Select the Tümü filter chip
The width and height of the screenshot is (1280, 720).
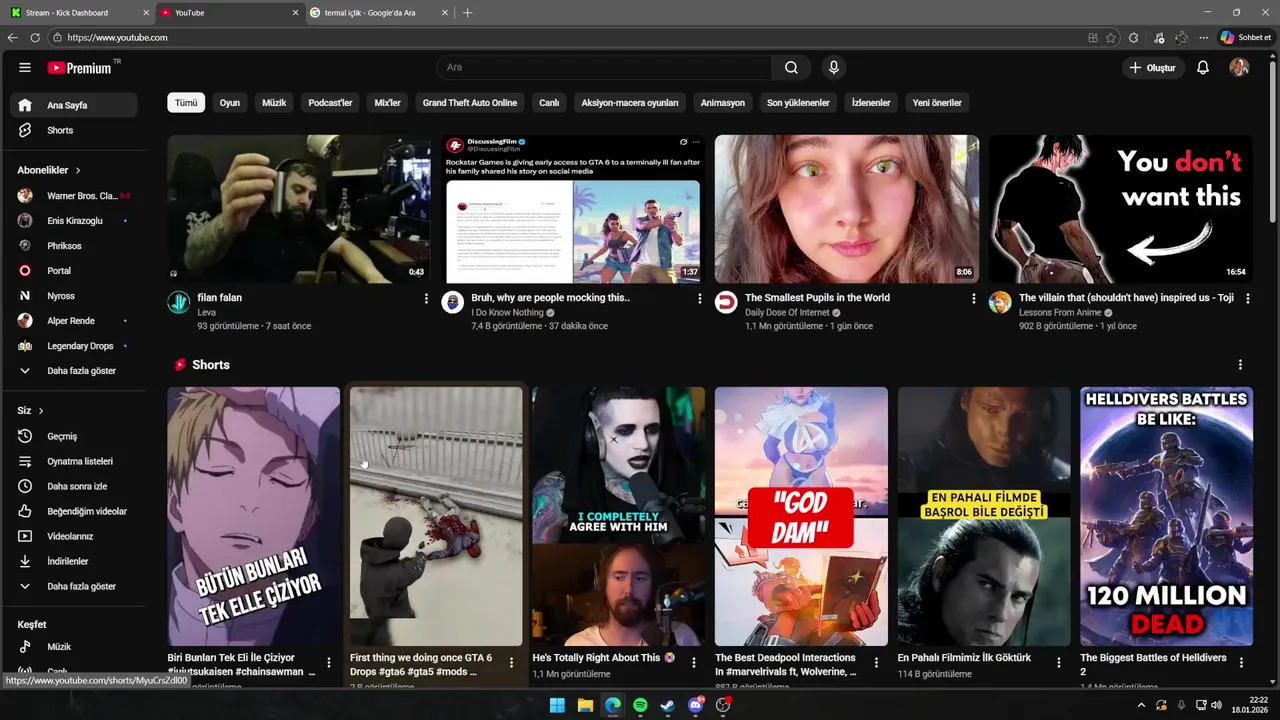tap(186, 103)
